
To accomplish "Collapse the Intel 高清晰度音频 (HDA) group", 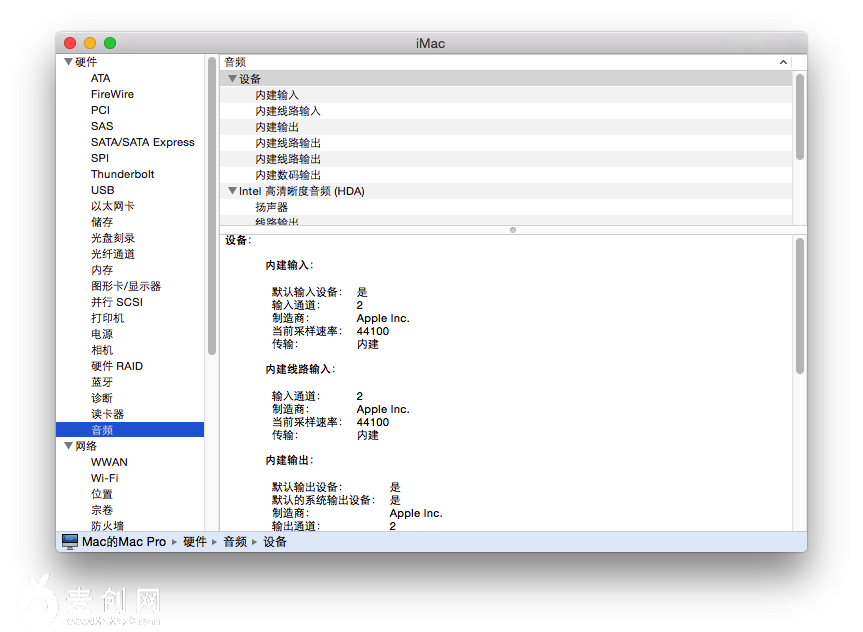I will (232, 191).
